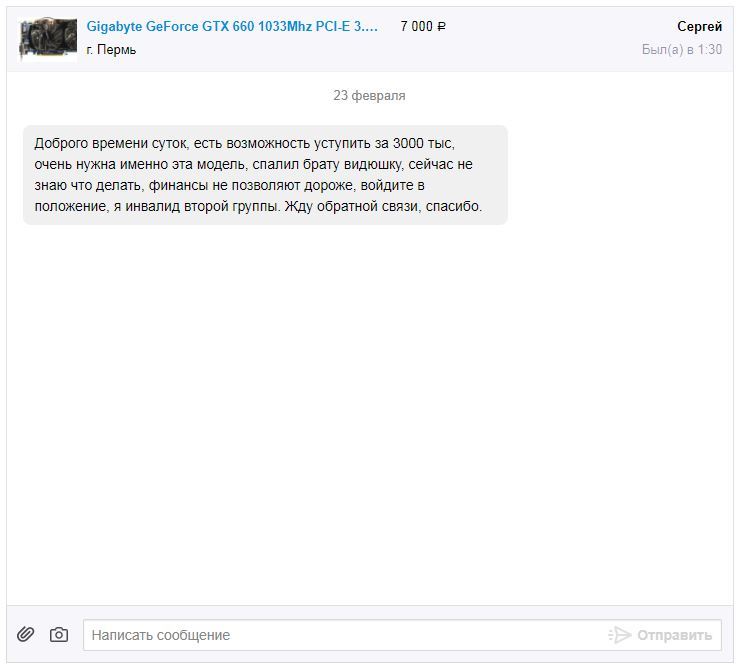Viewport: 740px width, 667px height.
Task: Click the 23 февраля date separator
Action: coord(369,96)
